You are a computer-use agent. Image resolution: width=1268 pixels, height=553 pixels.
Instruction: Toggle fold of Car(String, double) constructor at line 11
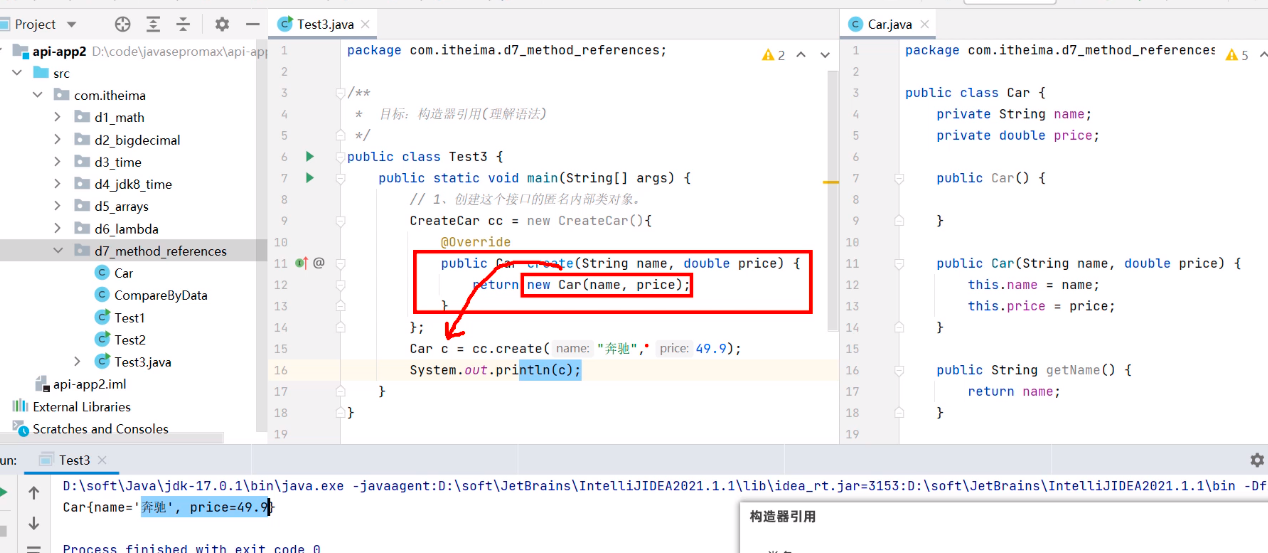click(899, 263)
